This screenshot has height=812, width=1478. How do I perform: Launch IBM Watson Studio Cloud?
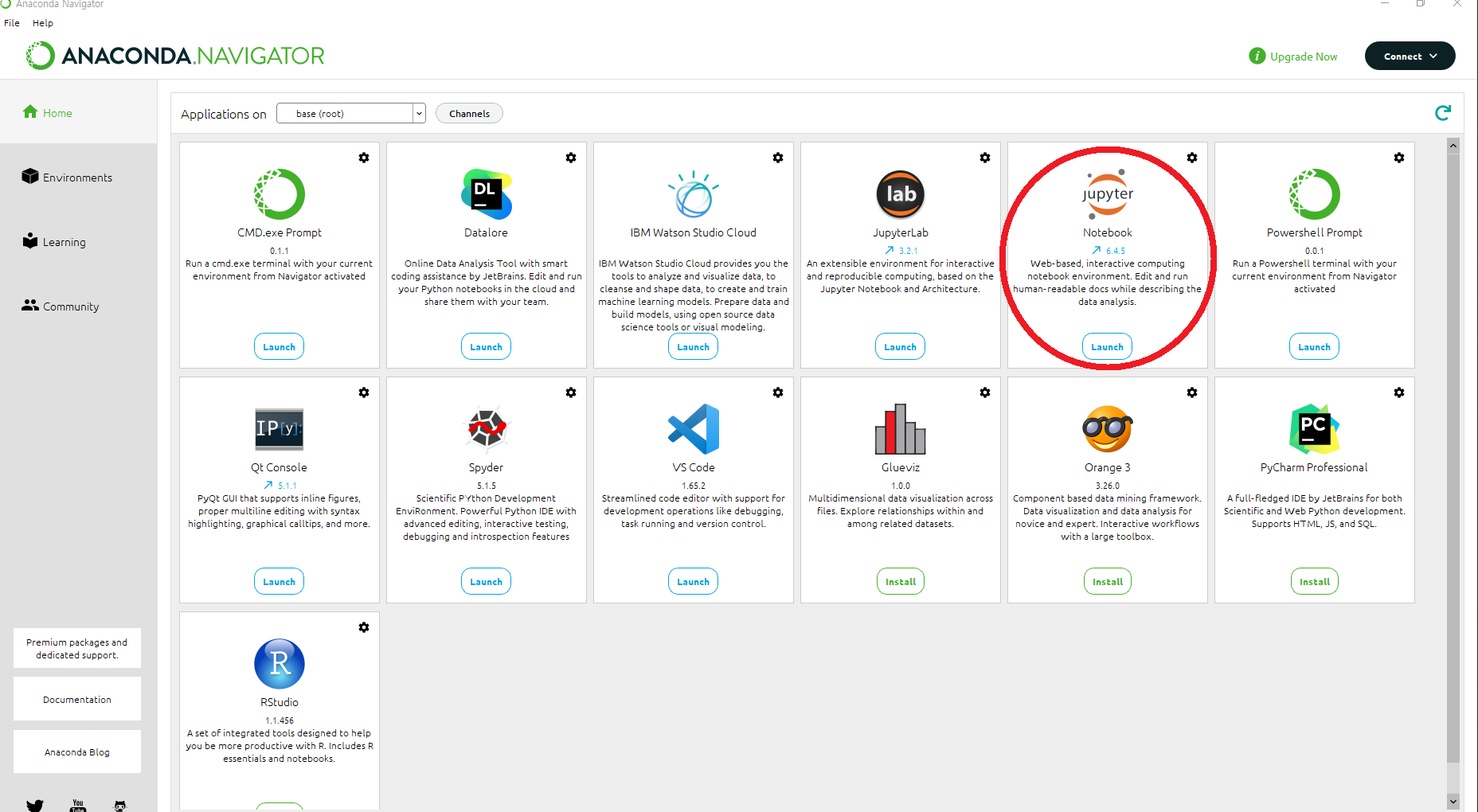(x=694, y=346)
